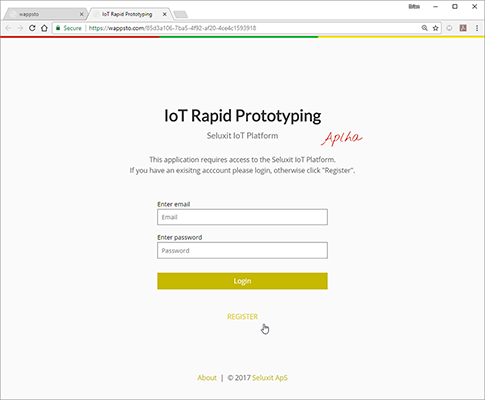Open a new browser tab

tap(181, 14)
